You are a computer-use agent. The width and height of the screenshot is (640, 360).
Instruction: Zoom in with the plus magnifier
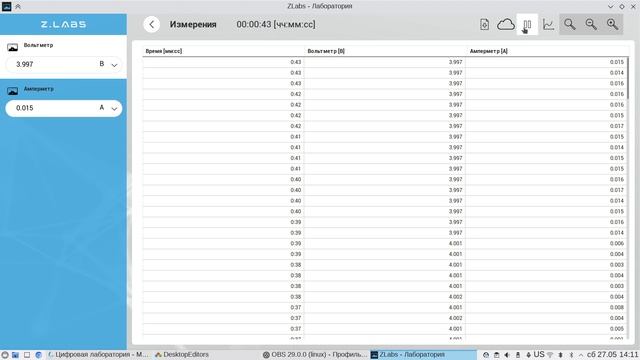tap(612, 24)
